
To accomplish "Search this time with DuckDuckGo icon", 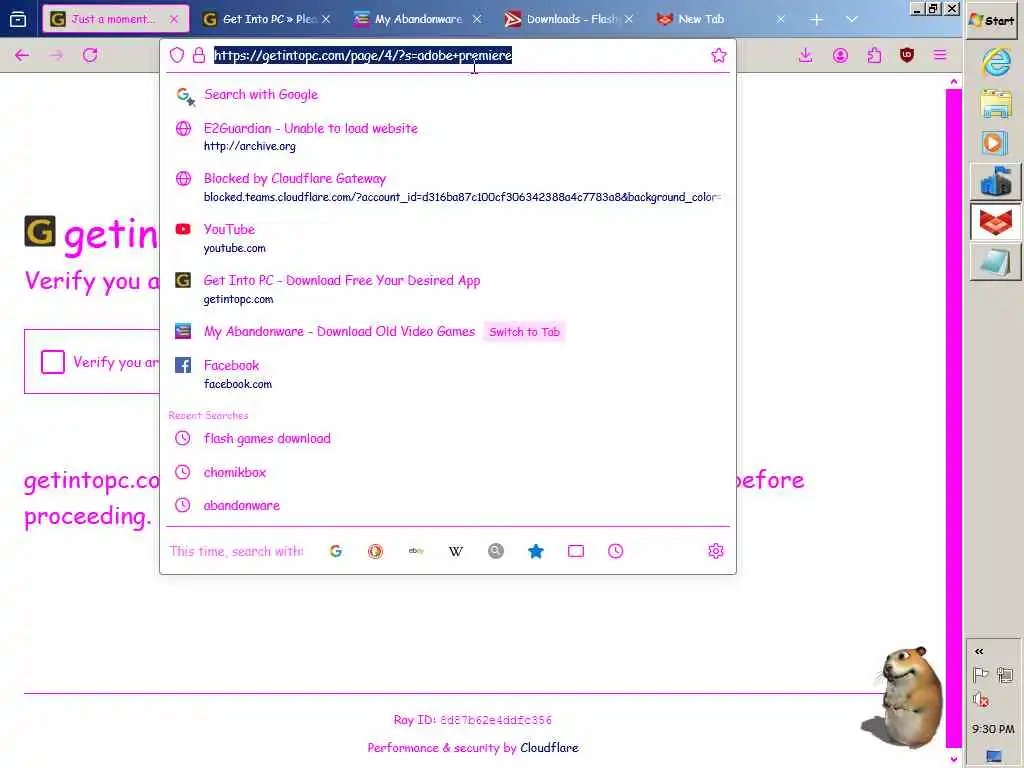I will [x=376, y=551].
